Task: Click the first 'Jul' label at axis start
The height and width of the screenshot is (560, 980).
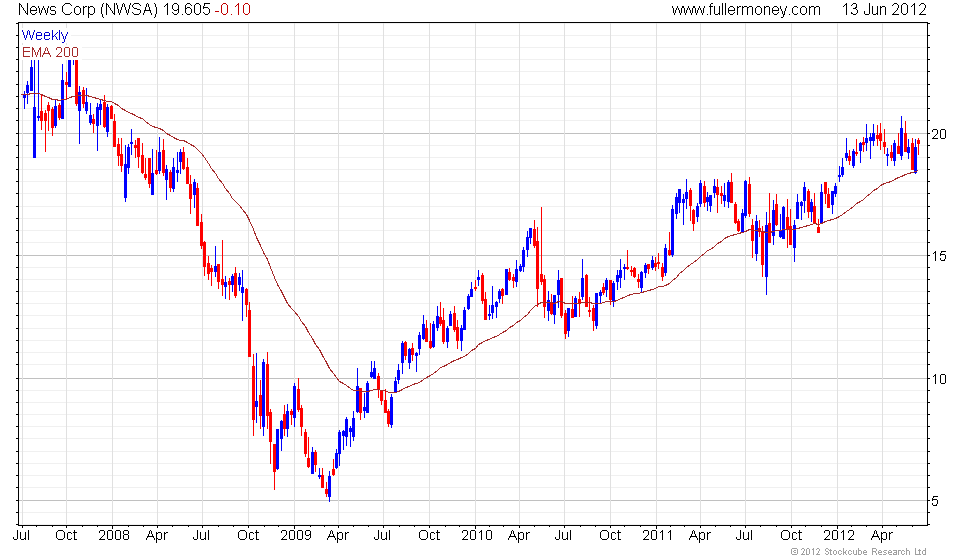Action: coord(21,535)
